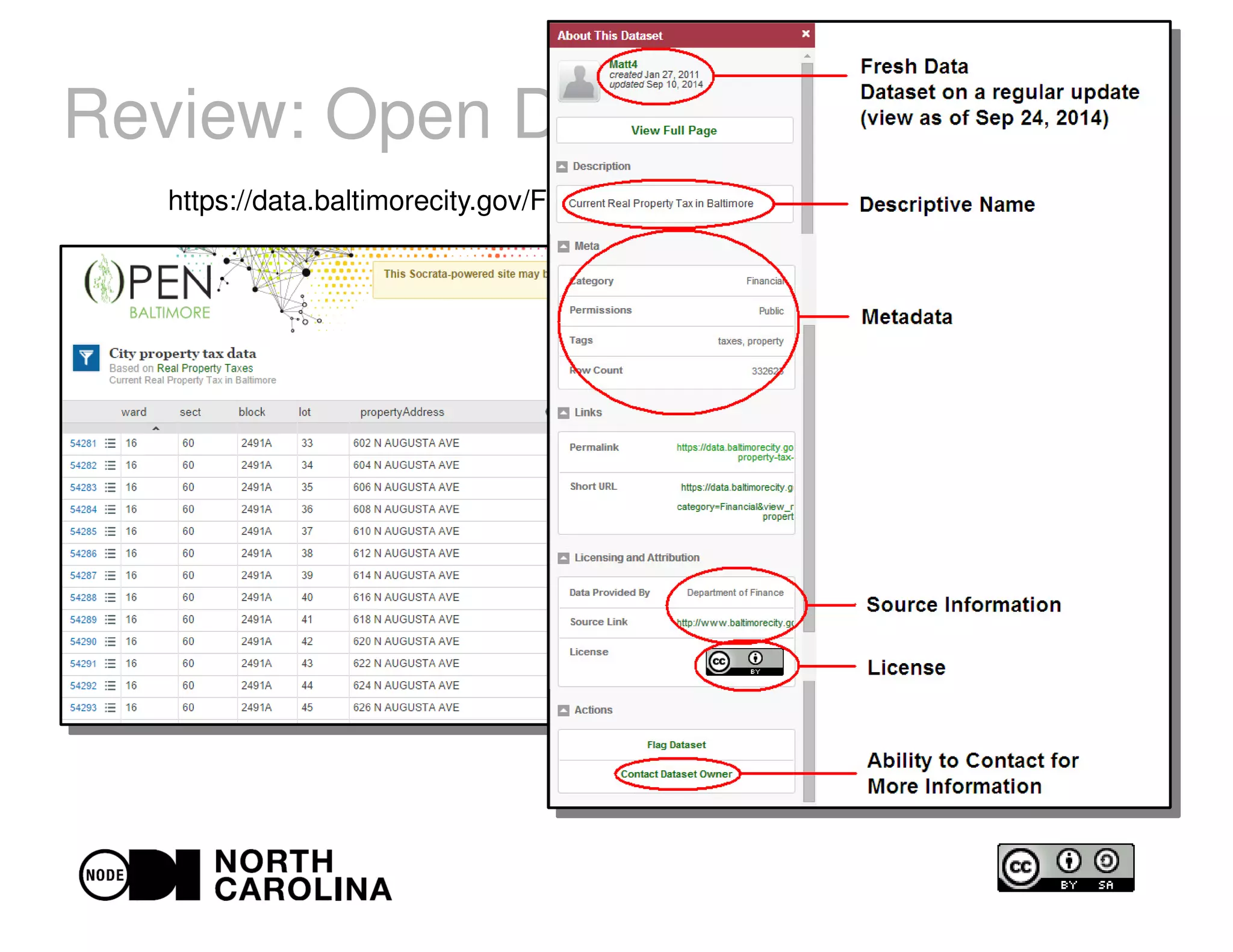This screenshot has height=952, width=1233.
Task: Click the NODE North Carolina logo
Action: (235, 874)
